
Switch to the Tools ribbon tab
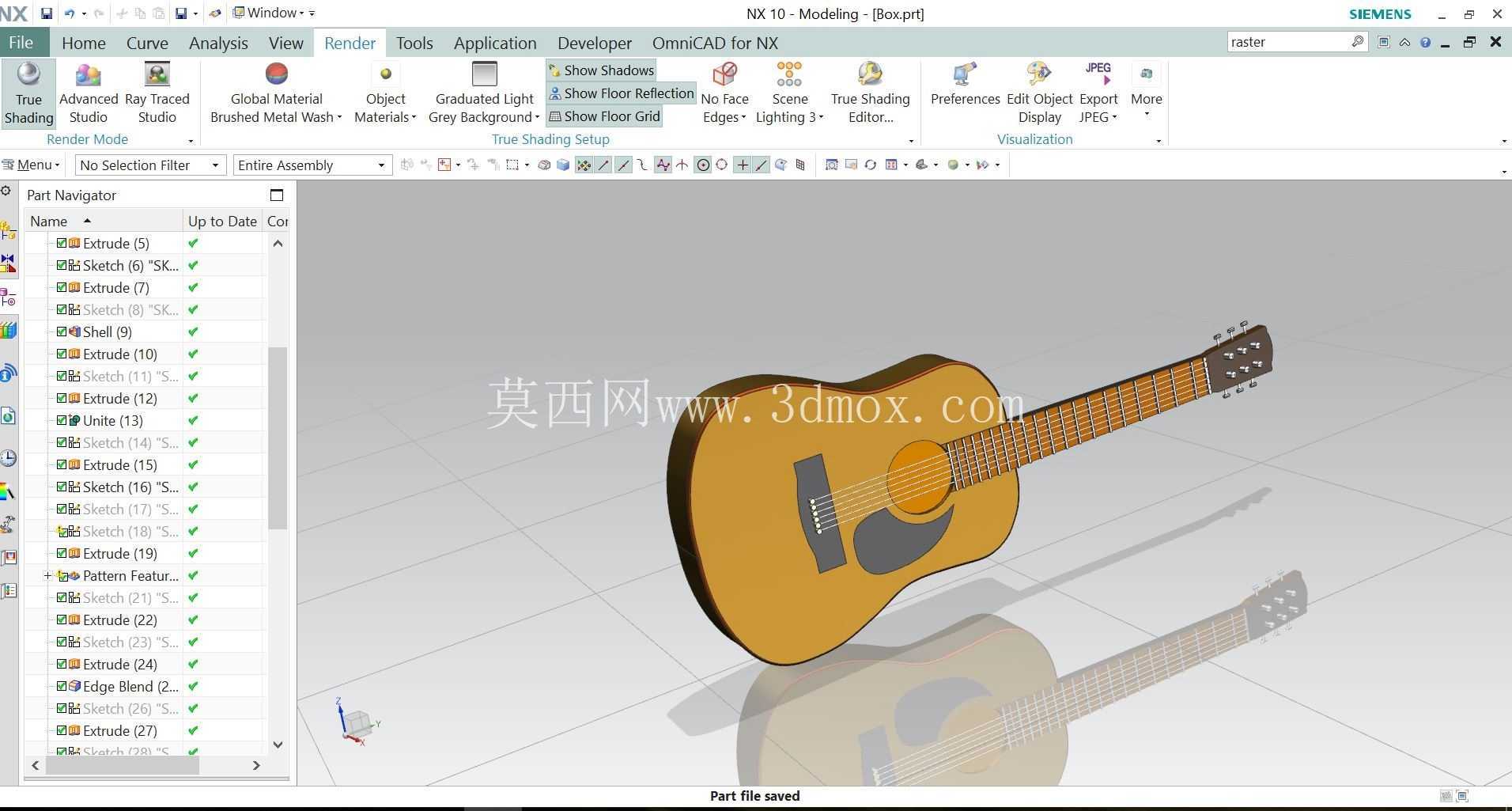click(x=414, y=43)
